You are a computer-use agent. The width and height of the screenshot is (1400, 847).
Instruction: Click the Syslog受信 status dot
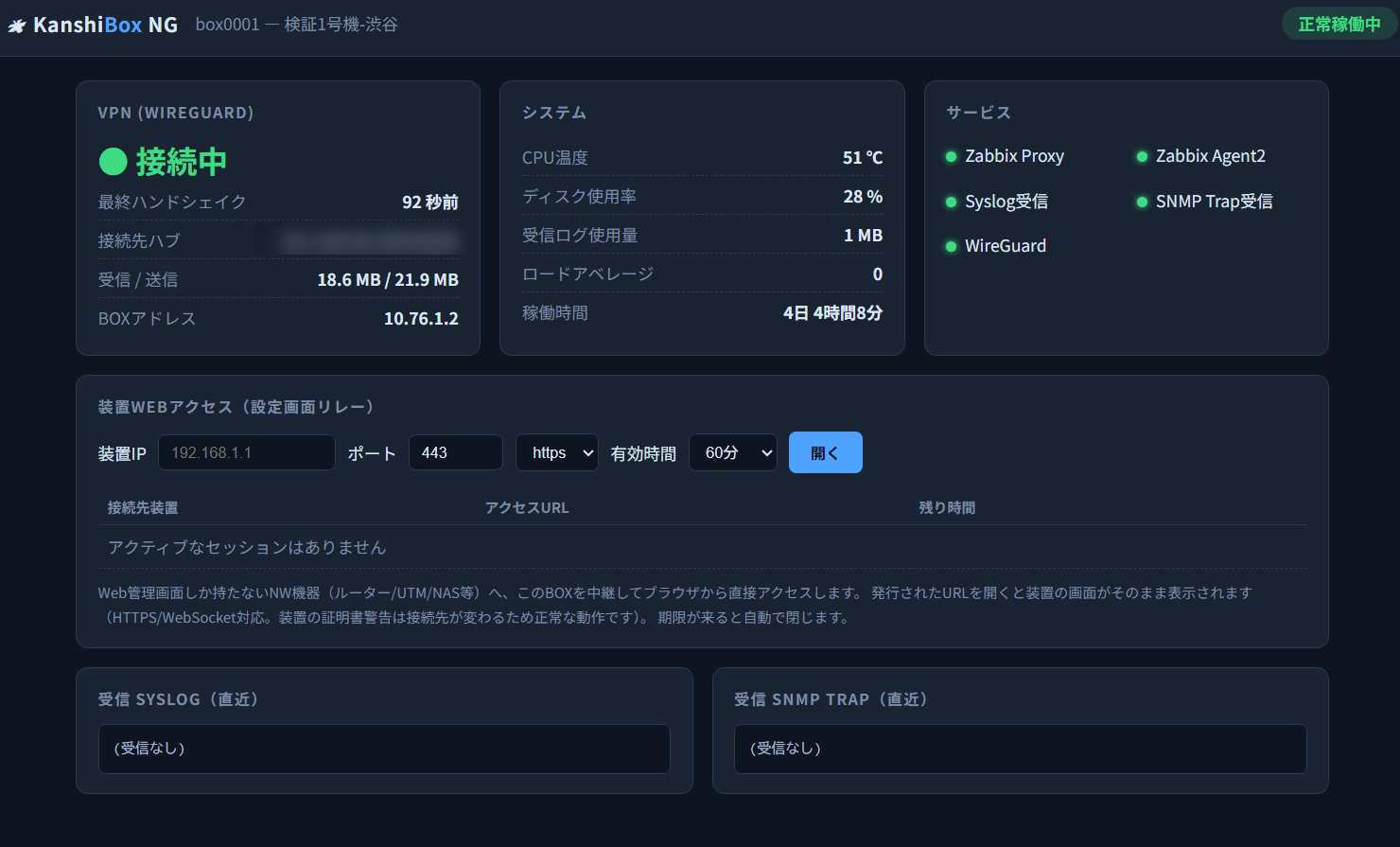tap(952, 202)
